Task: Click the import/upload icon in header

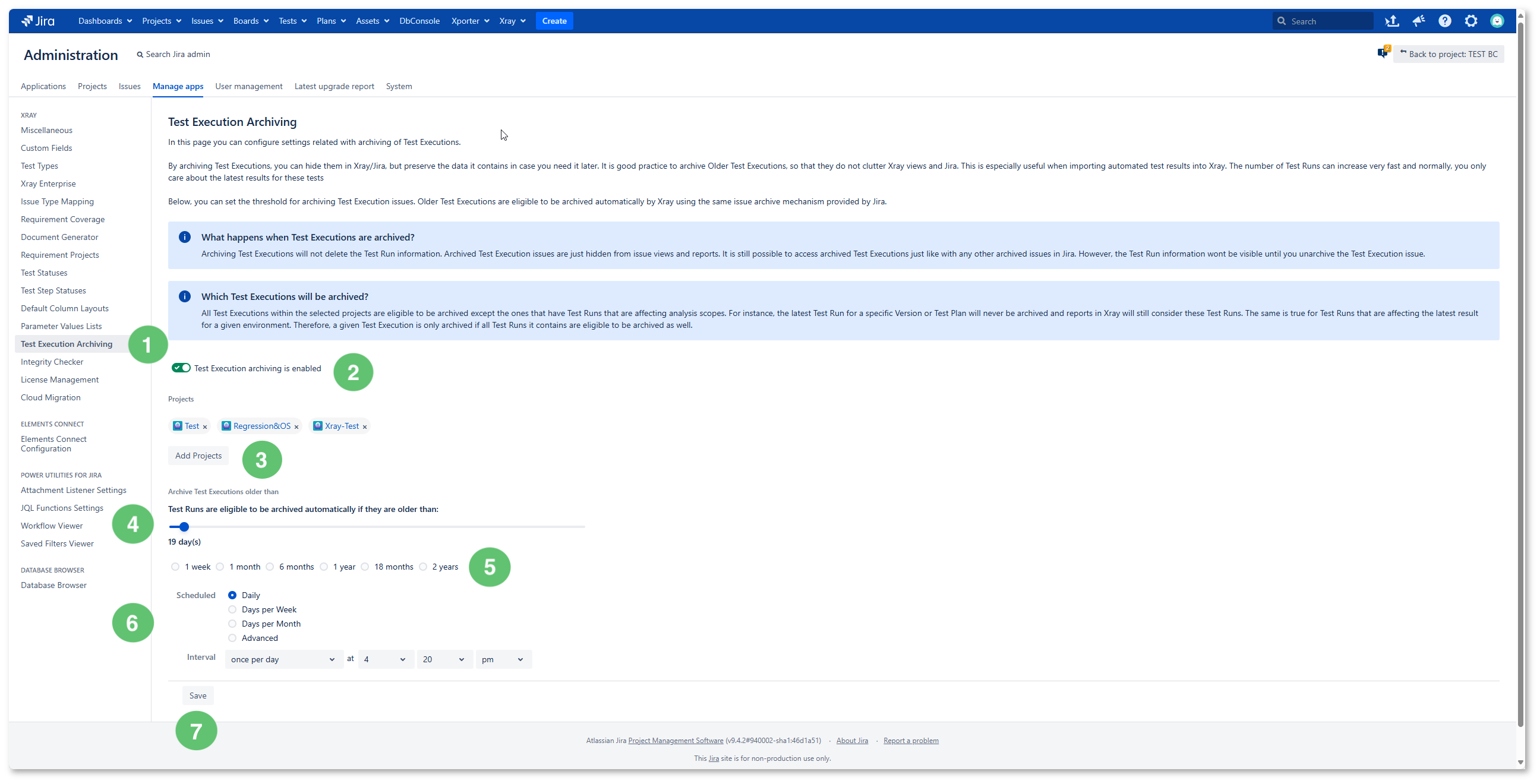Action: [1391, 21]
